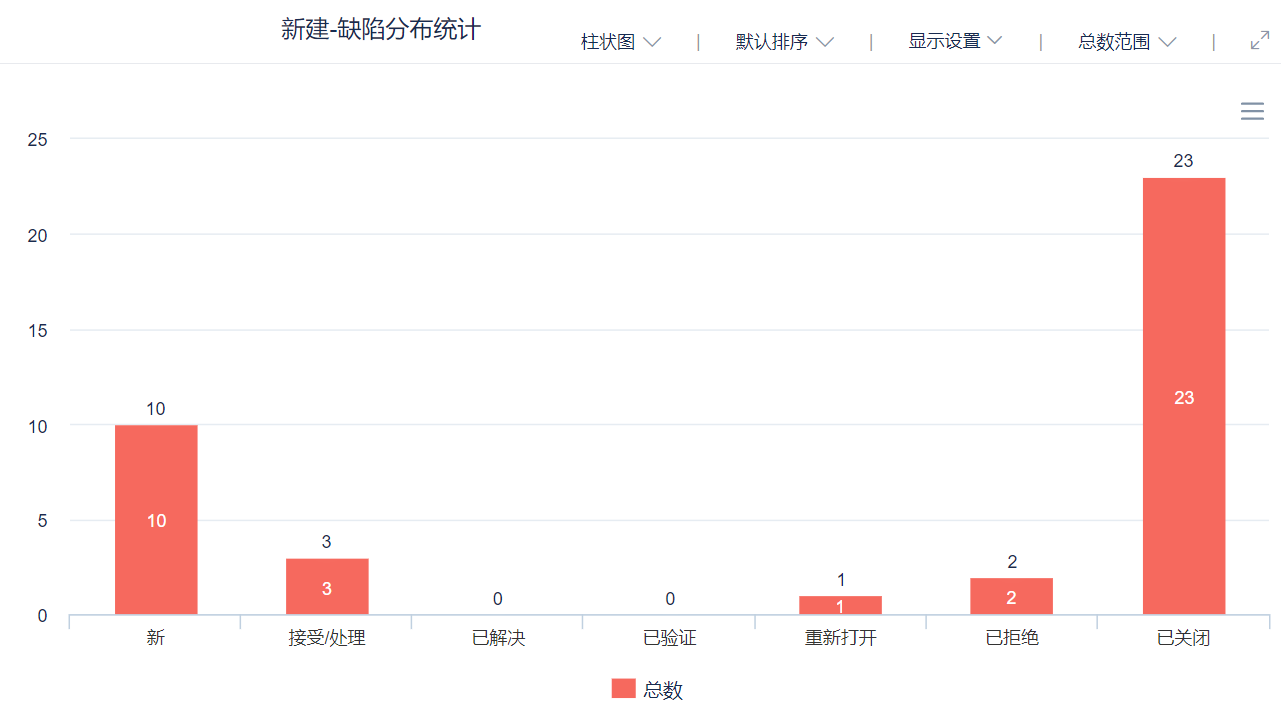Click chevron beside 显示设置
Viewport: 1281px width, 717px height.
point(994,41)
